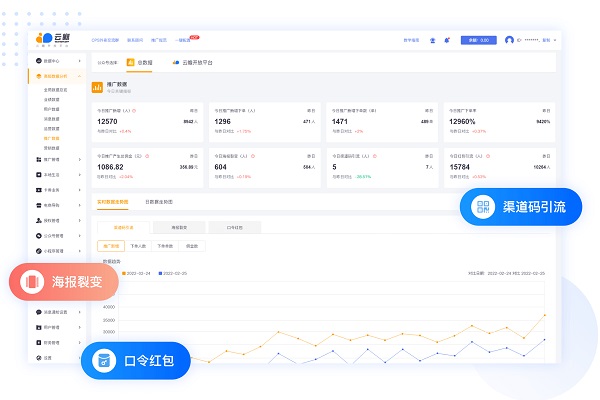
Task: Click the orange chart icon beside 推广数据 heading
Action: pyautogui.click(x=97, y=88)
